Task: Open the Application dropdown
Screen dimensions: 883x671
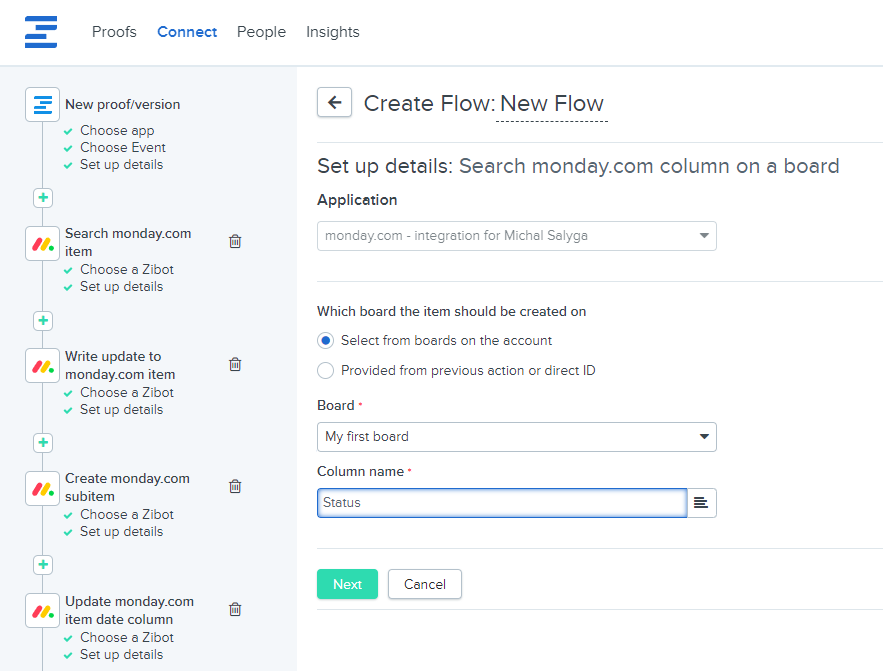Action: [516, 236]
